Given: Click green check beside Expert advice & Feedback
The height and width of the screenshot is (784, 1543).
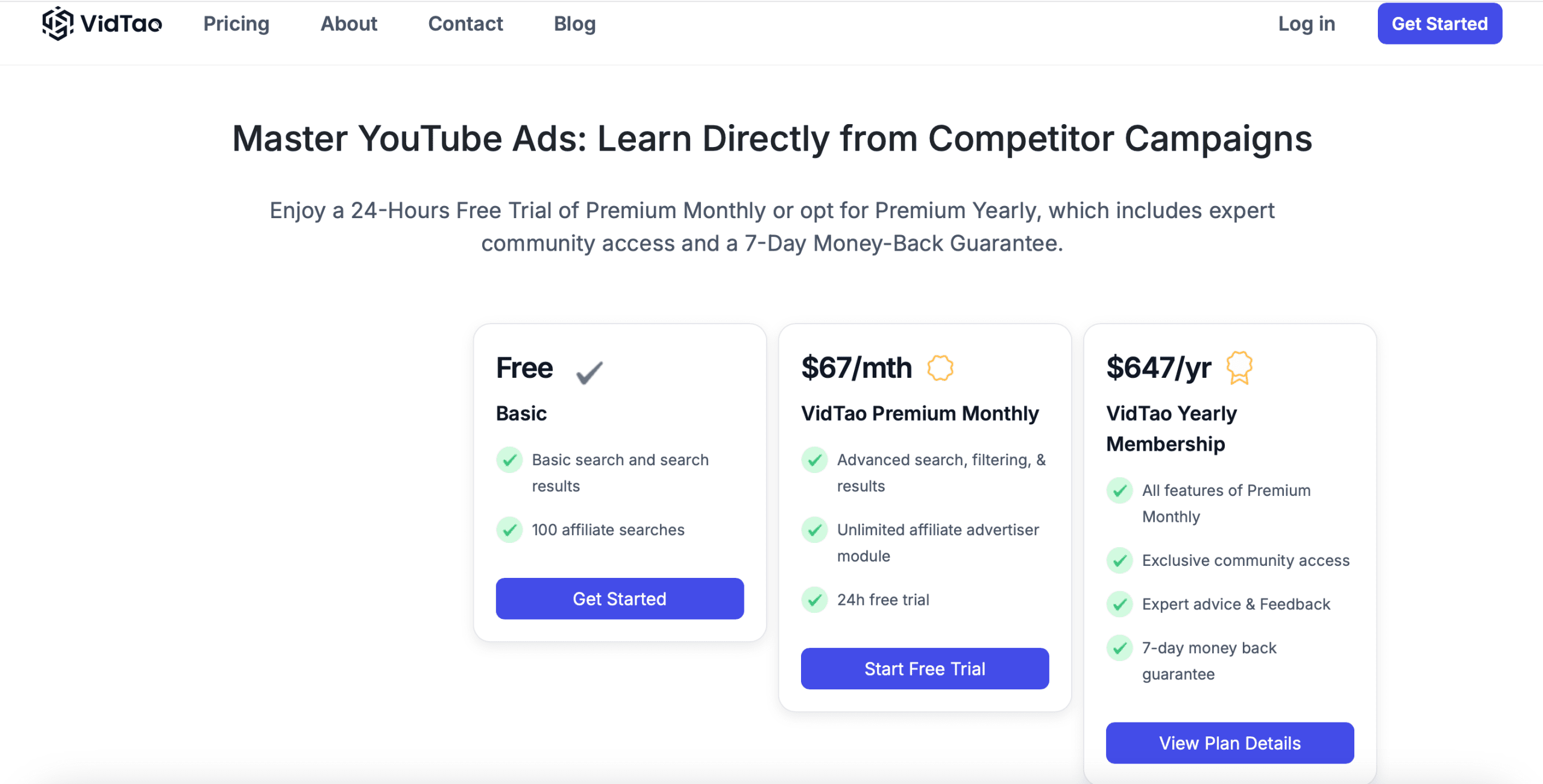Looking at the screenshot, I should click(x=1119, y=604).
